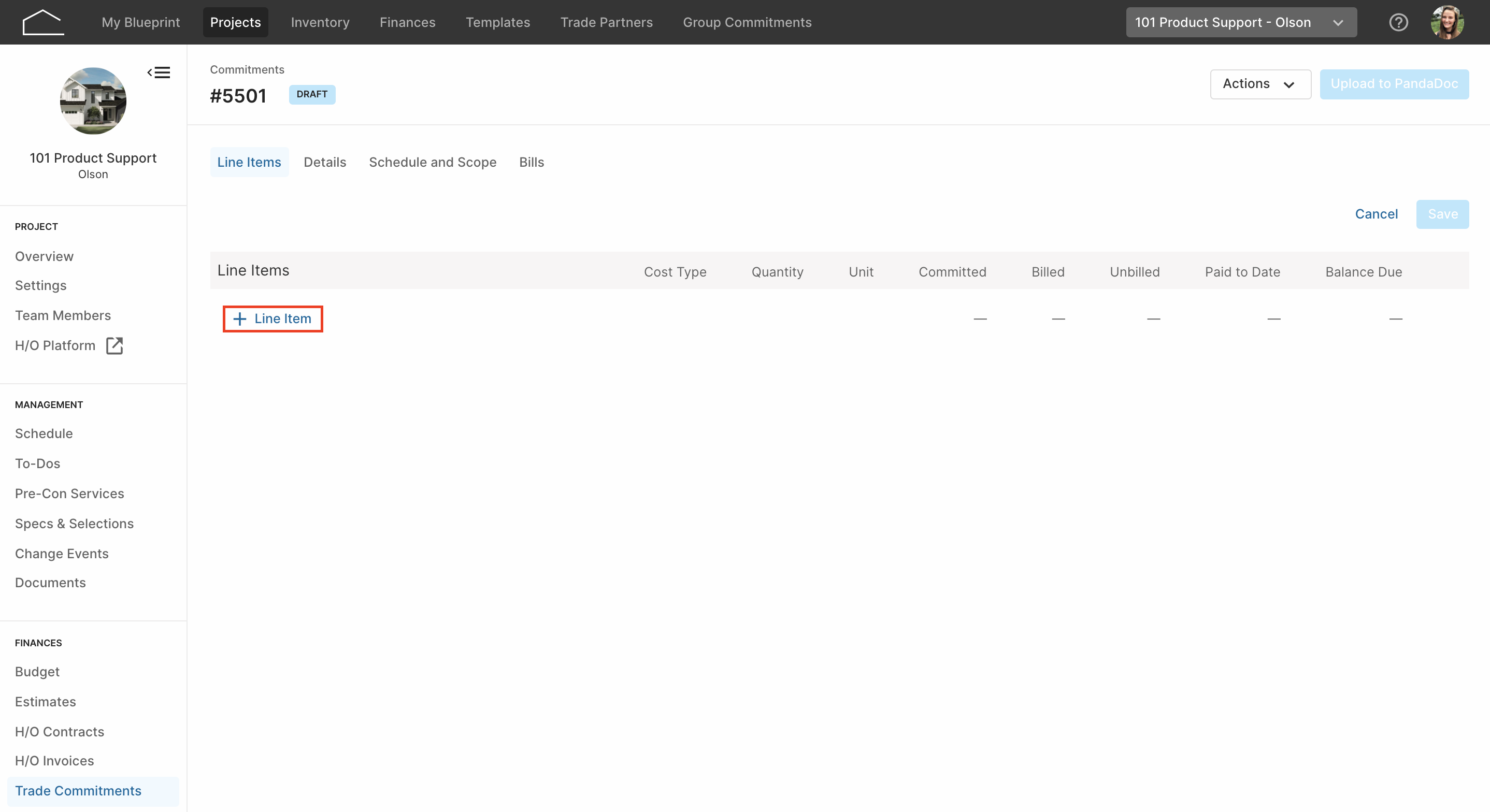Viewport: 1490px width, 812px height.
Task: Click the Unbilled column header
Action: [1134, 272]
